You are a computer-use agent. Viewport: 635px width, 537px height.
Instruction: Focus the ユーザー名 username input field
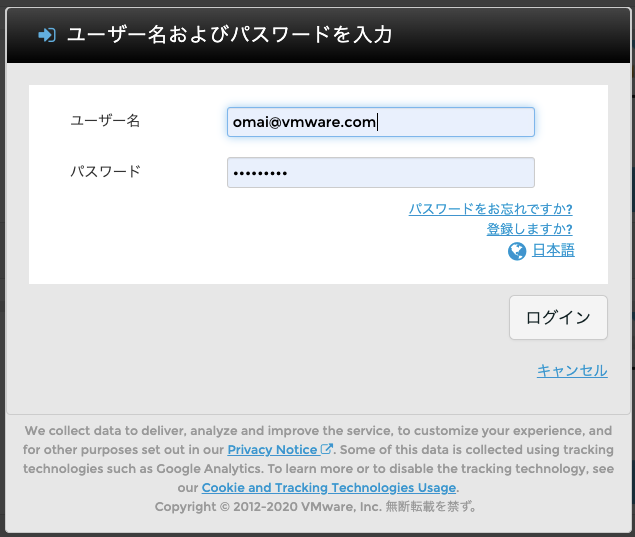[x=381, y=122]
